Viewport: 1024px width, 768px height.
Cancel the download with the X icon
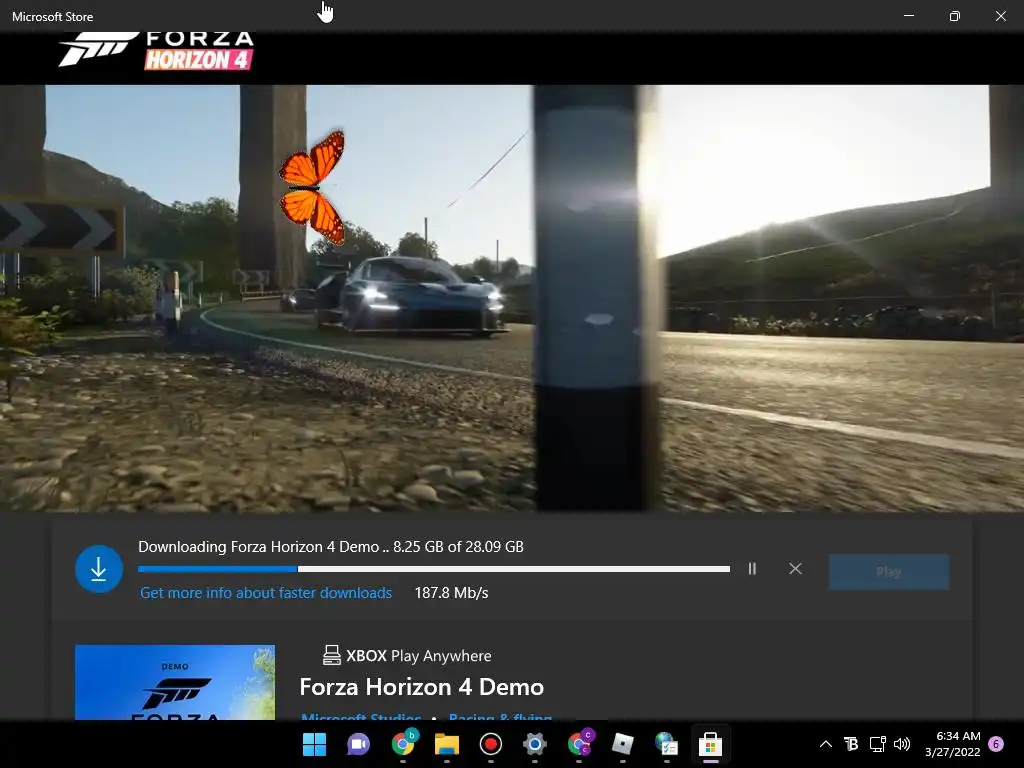tap(795, 569)
